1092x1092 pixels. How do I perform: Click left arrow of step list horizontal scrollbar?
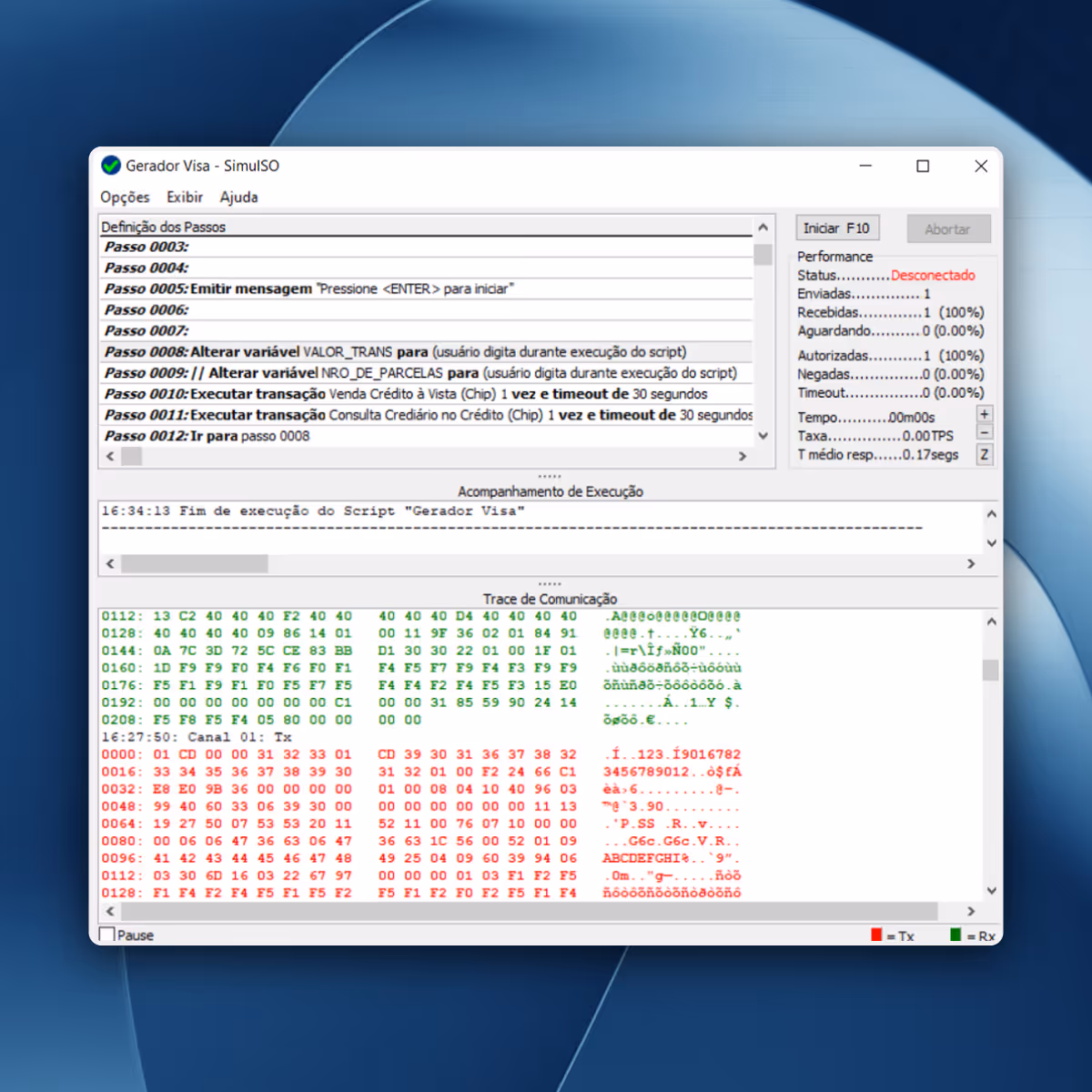pyautogui.click(x=111, y=457)
